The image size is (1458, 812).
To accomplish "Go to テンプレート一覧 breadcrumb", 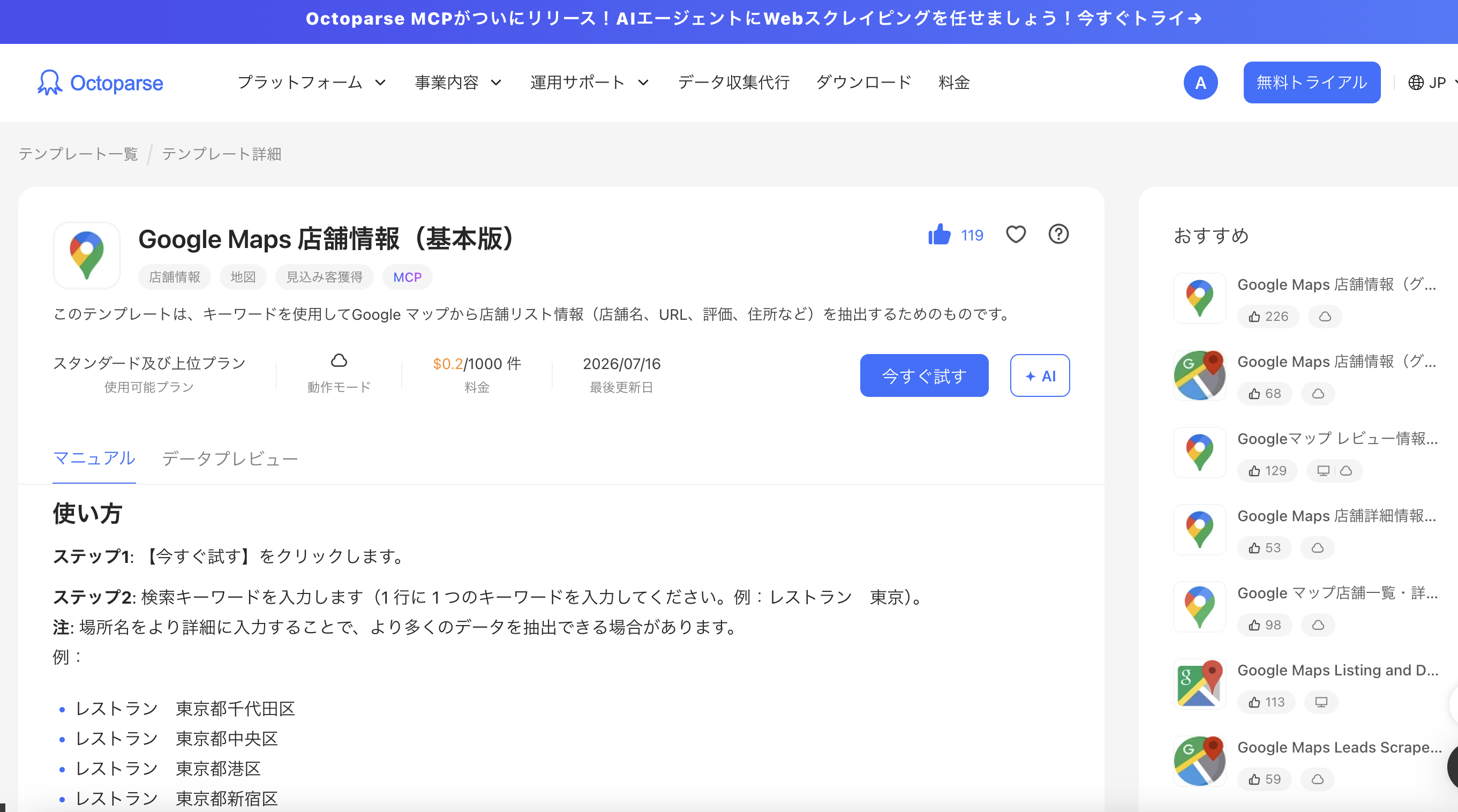I will (78, 154).
